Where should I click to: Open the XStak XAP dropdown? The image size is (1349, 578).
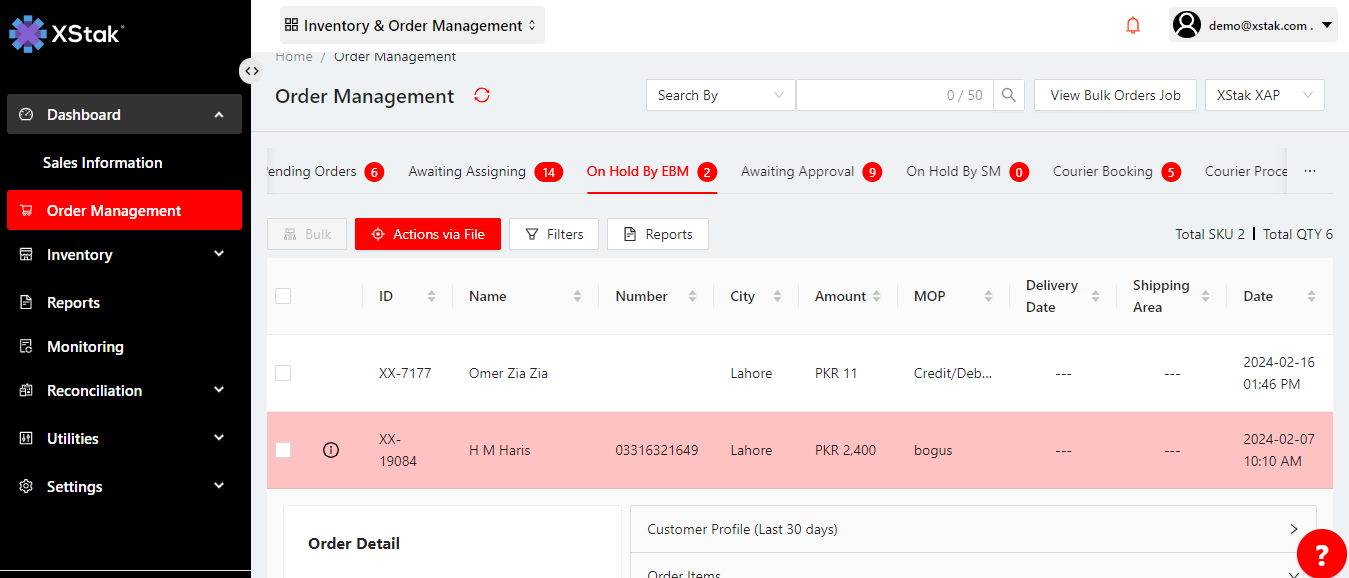[x=1264, y=96]
